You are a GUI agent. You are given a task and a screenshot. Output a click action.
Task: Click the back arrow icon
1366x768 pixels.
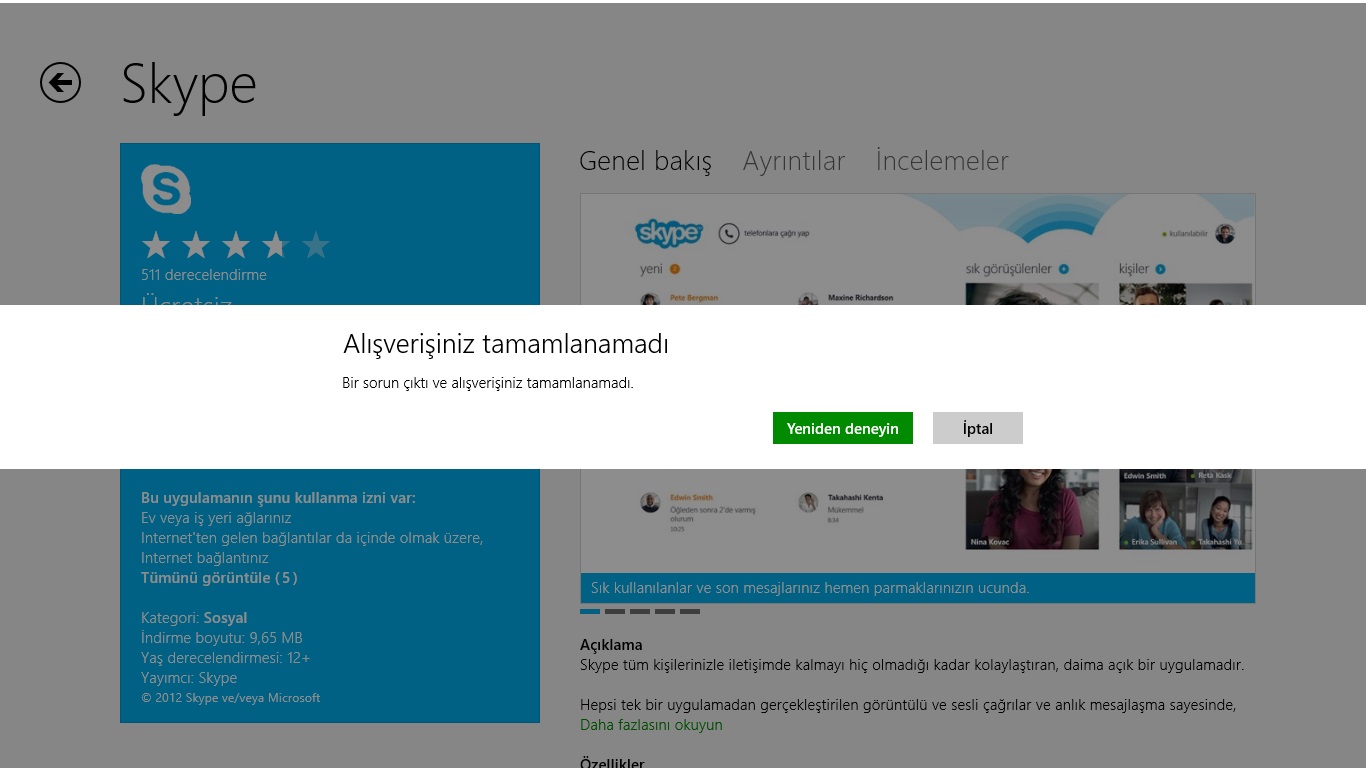point(60,82)
